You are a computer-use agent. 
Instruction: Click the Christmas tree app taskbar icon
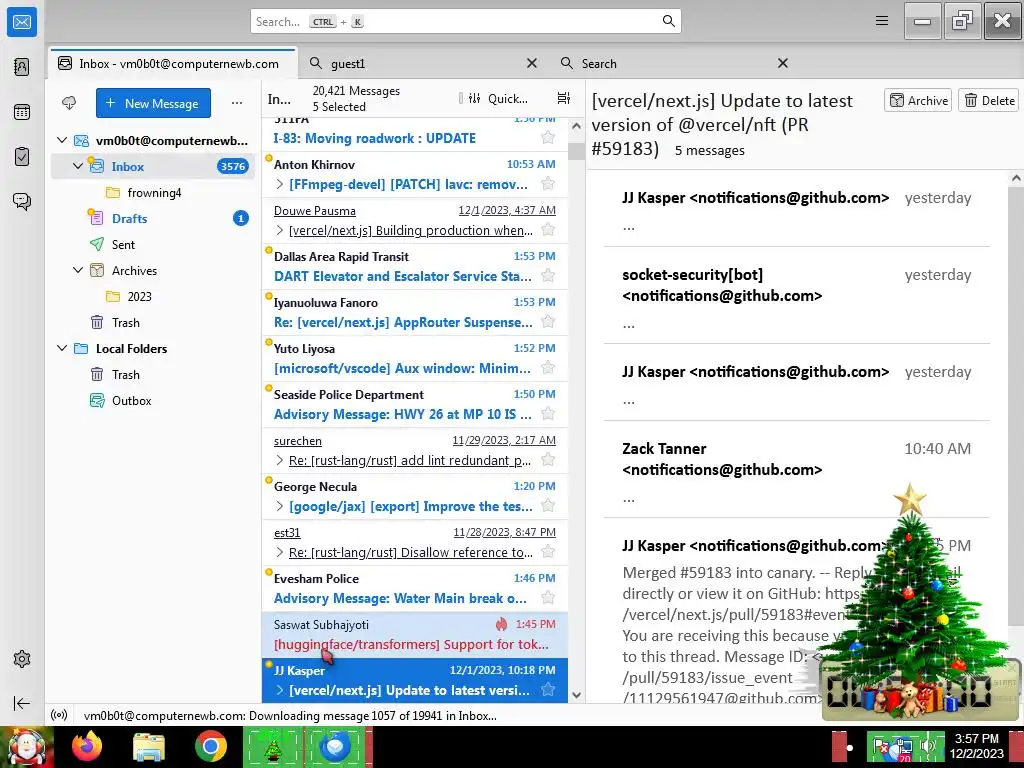(x=273, y=746)
